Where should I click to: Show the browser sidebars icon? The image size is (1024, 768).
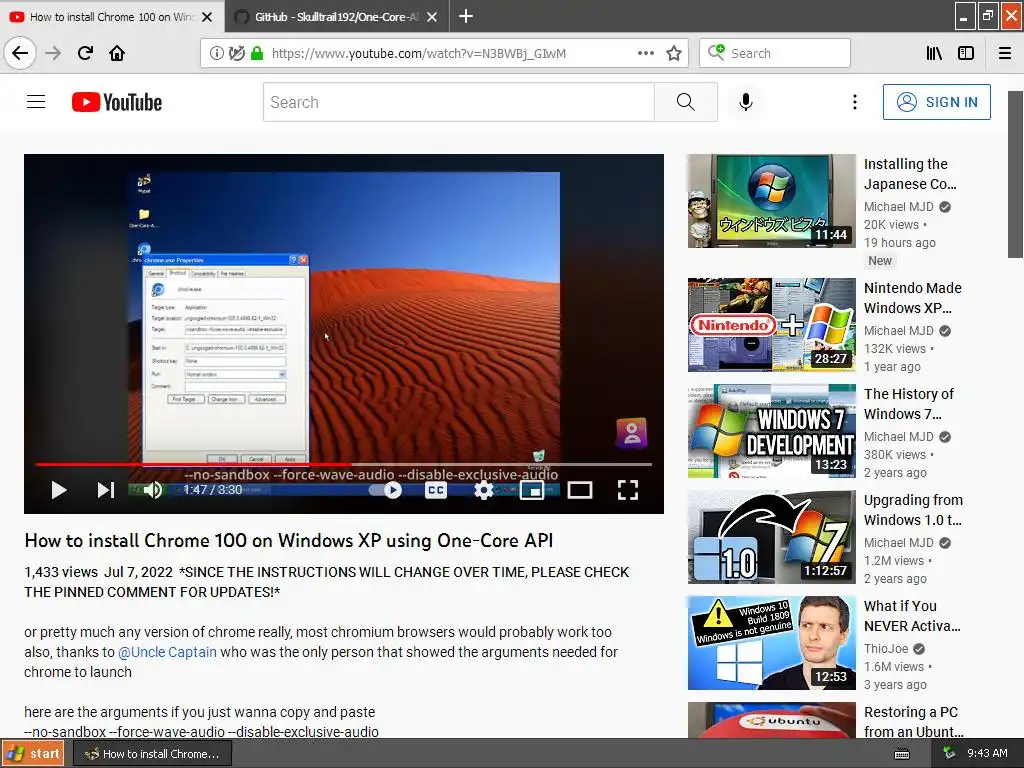click(966, 54)
